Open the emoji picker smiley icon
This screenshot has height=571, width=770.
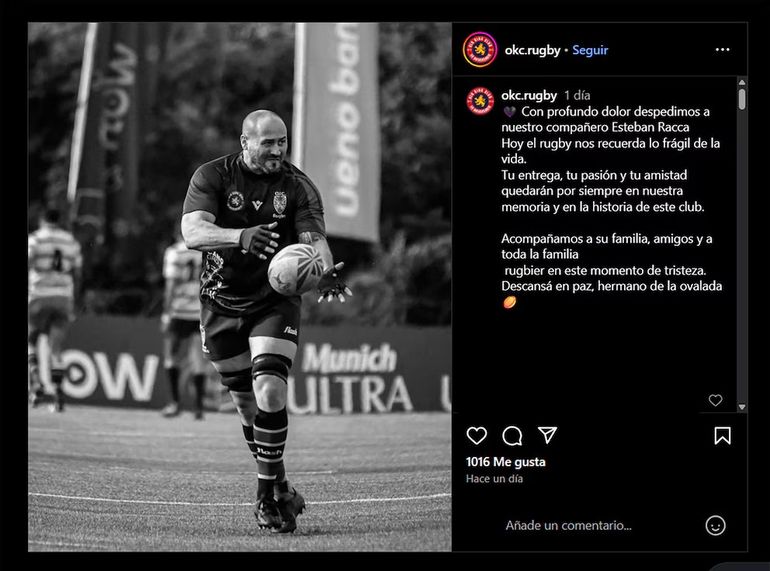pyautogui.click(x=715, y=525)
